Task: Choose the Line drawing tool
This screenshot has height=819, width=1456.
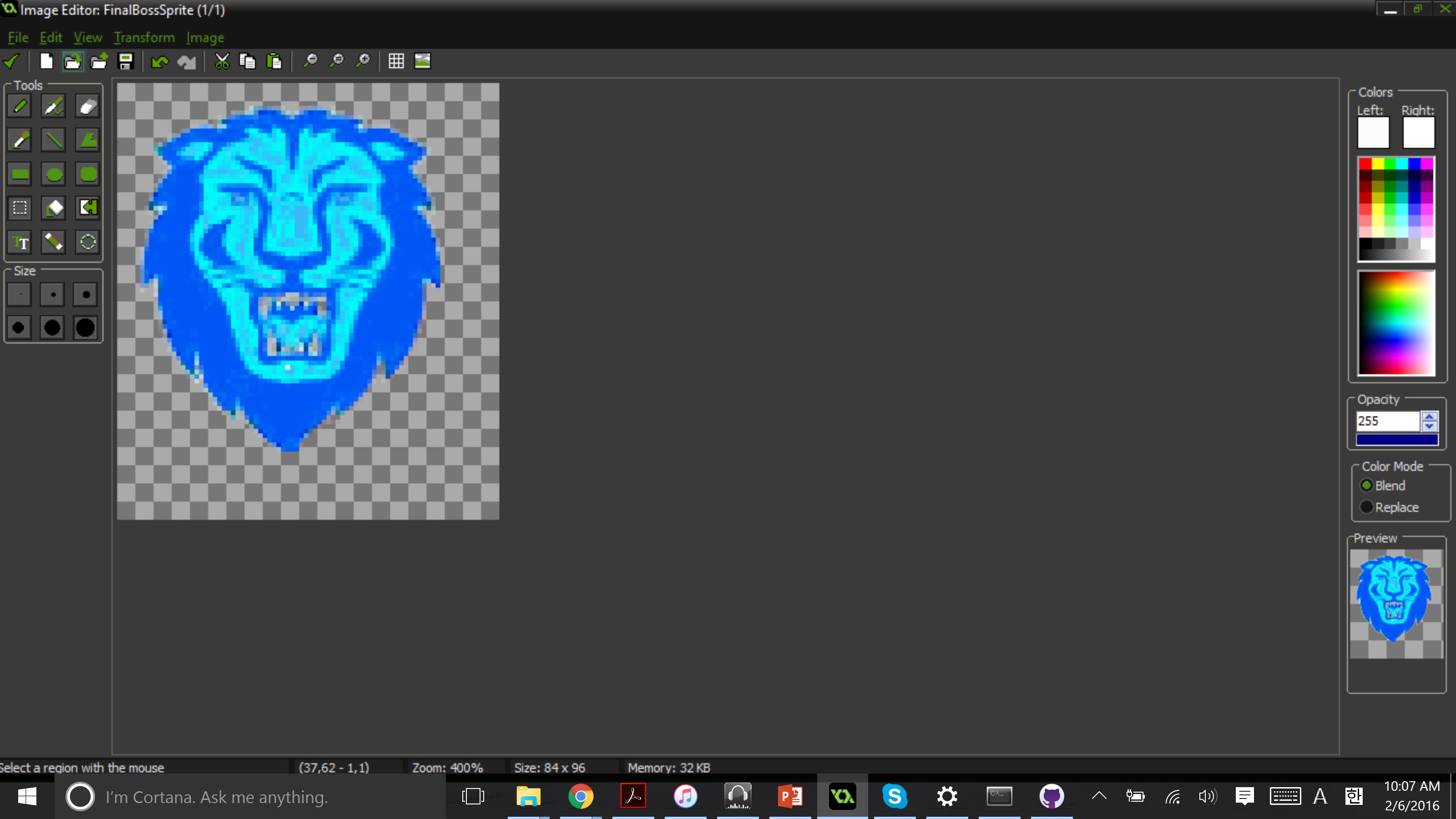Action: tap(53, 140)
